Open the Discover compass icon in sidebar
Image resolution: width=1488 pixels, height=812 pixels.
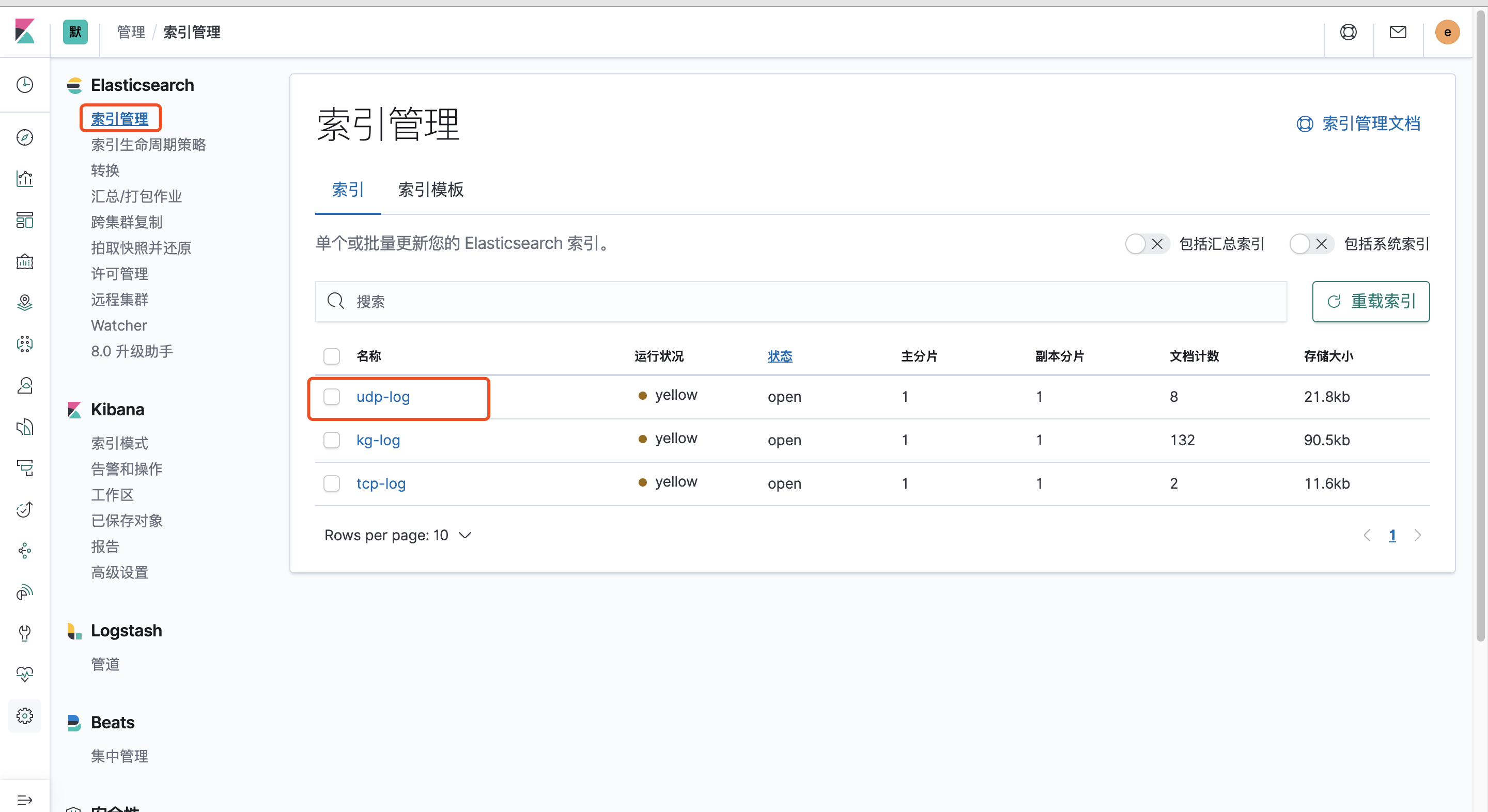[x=24, y=137]
